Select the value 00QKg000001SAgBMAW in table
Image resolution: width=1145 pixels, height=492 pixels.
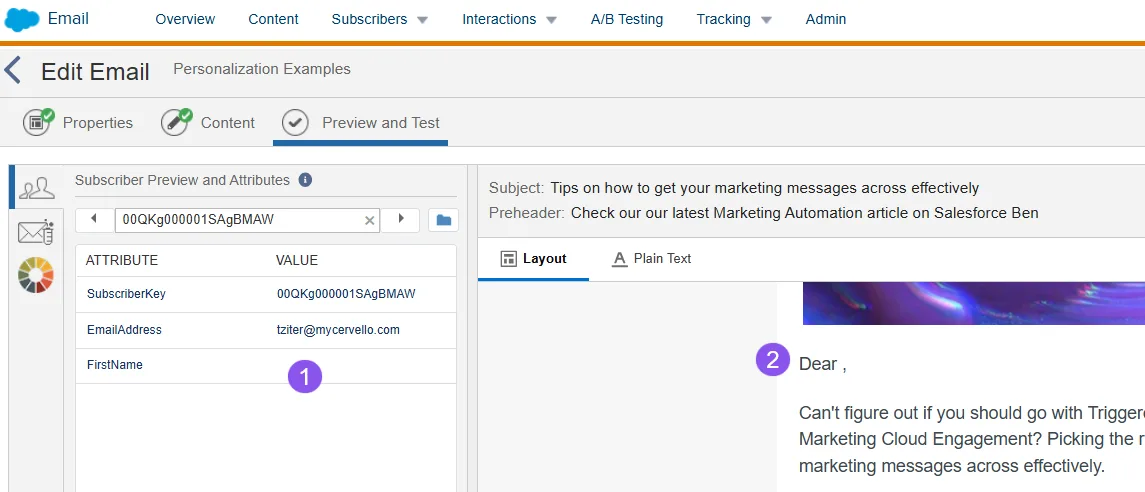[x=346, y=294]
